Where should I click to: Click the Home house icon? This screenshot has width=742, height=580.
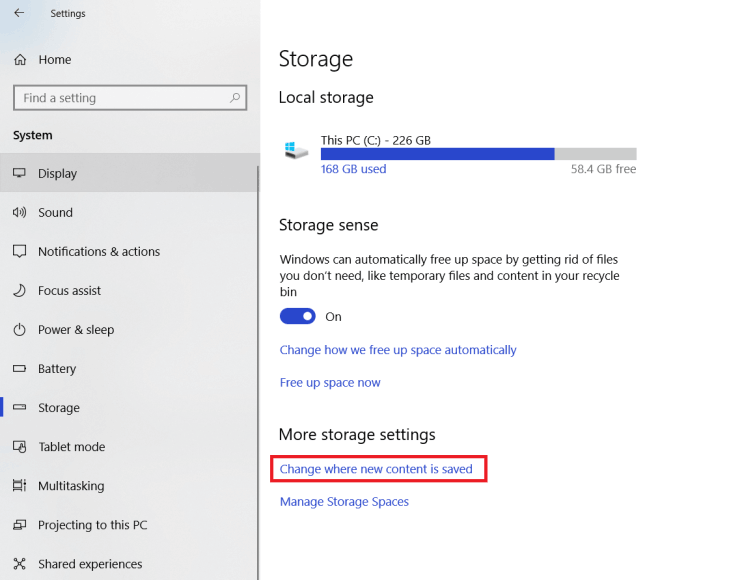point(20,60)
